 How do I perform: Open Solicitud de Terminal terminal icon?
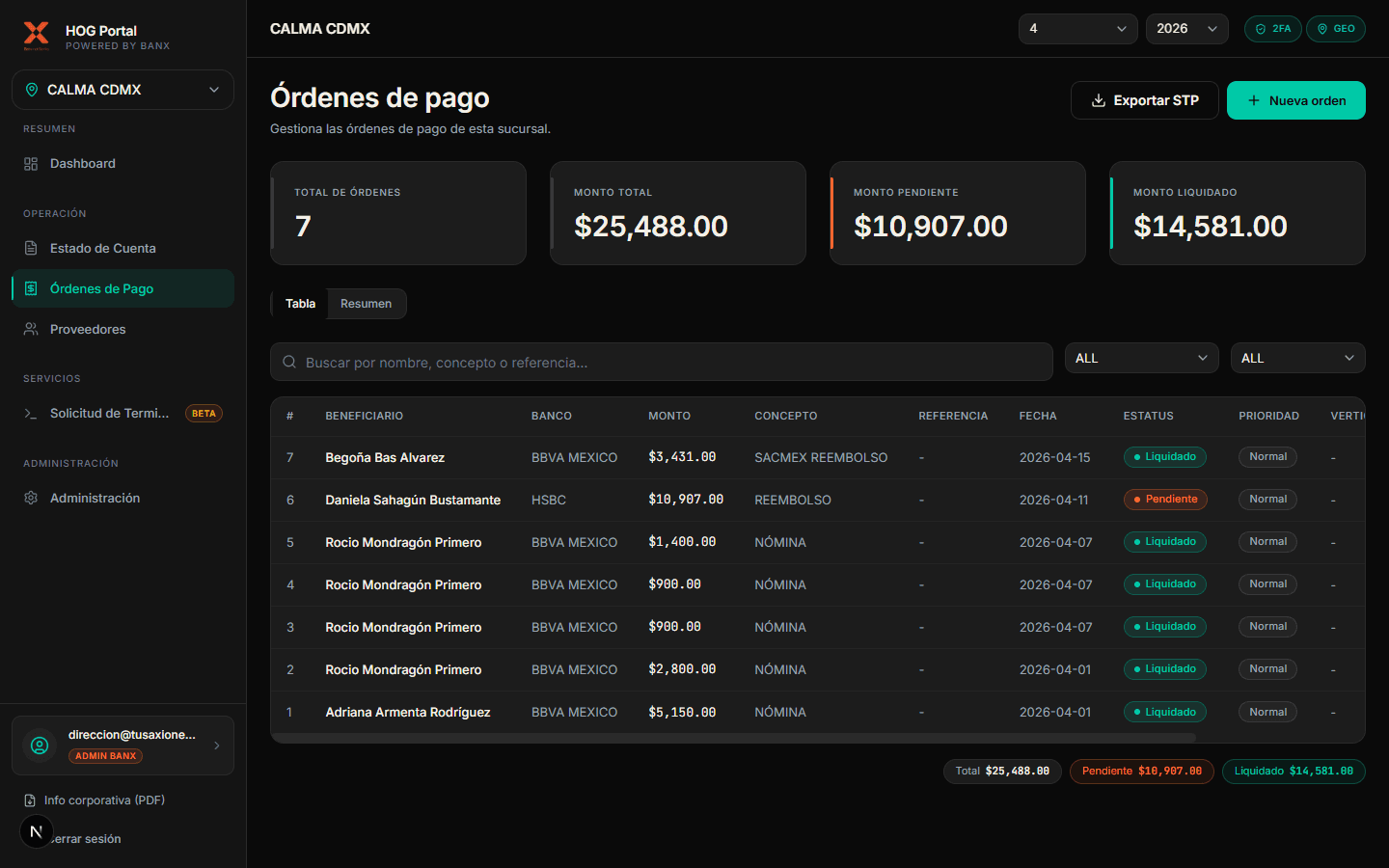[x=30, y=413]
